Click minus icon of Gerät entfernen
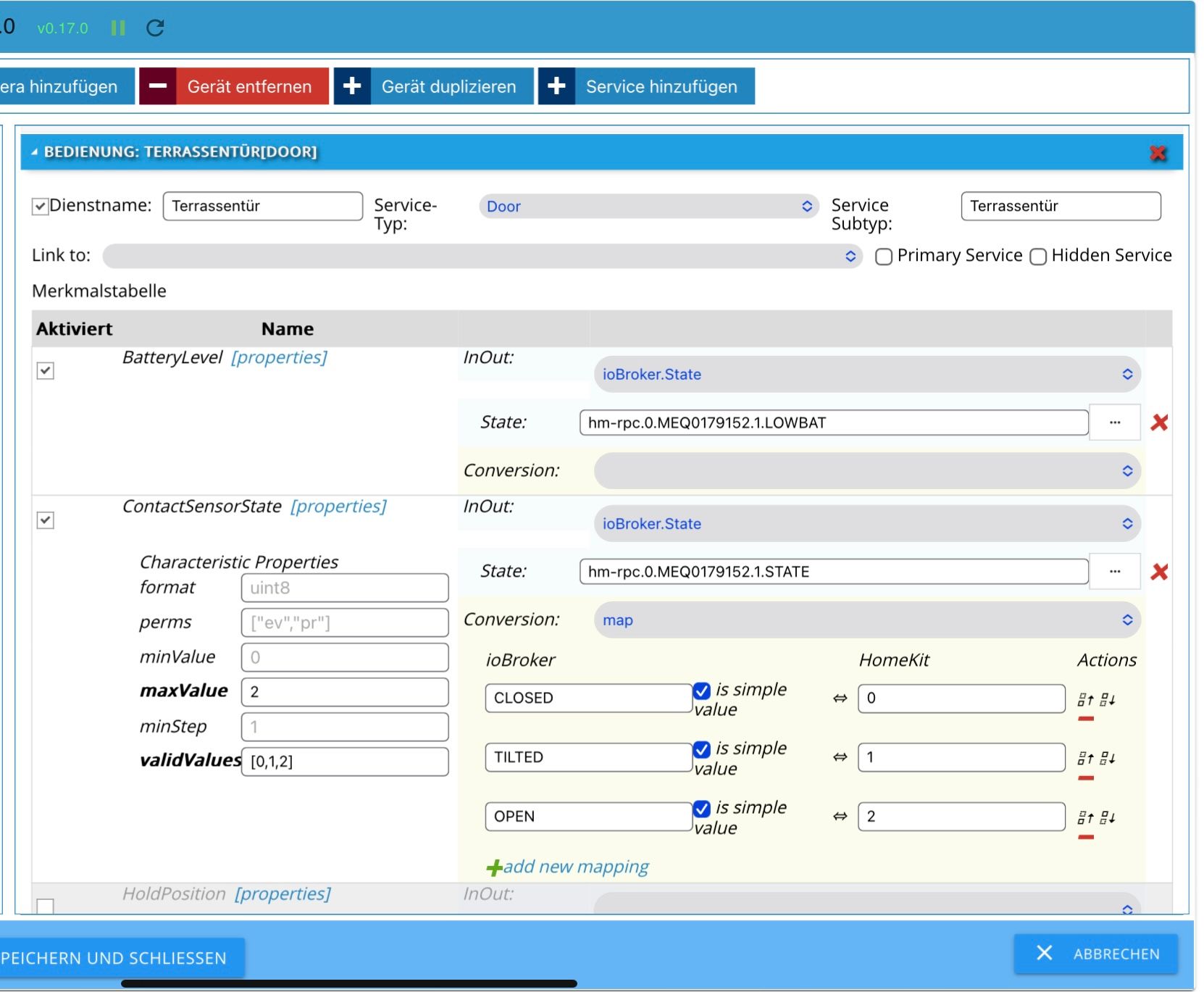The width and height of the screenshot is (1204, 992). click(x=157, y=86)
